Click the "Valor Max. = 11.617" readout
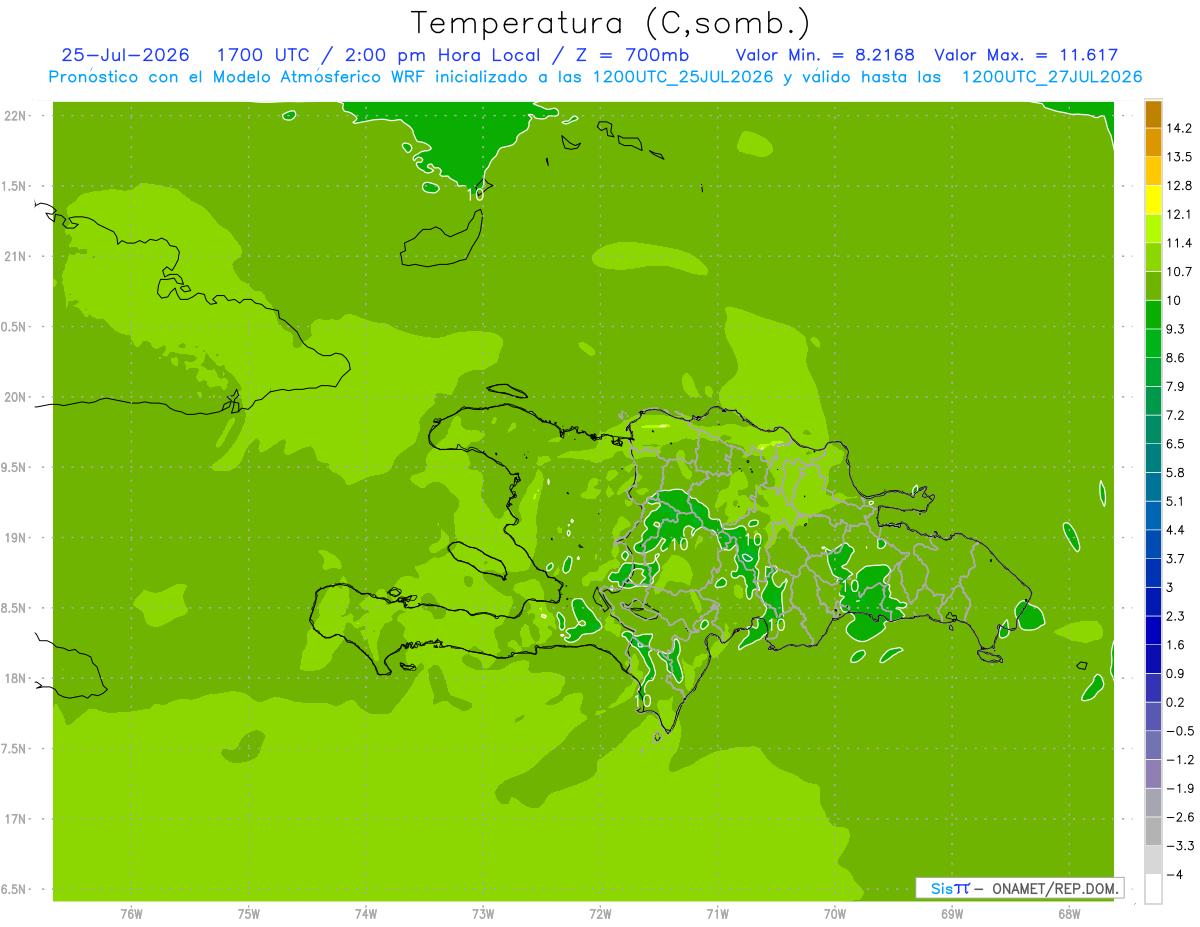1200x927 pixels. 1026,55
